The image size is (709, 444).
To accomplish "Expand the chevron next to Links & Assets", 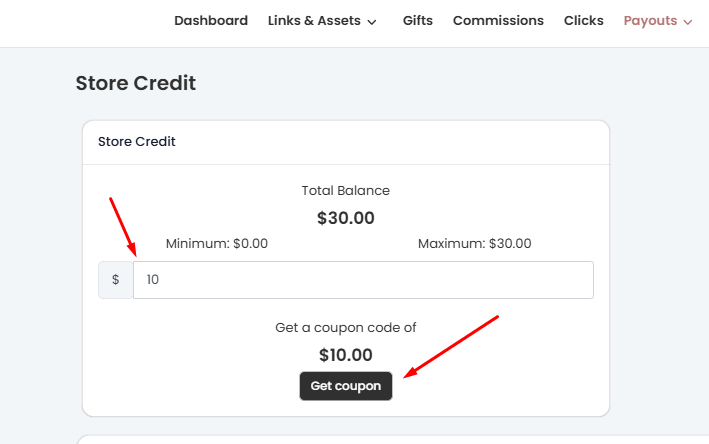I will click(x=373, y=22).
